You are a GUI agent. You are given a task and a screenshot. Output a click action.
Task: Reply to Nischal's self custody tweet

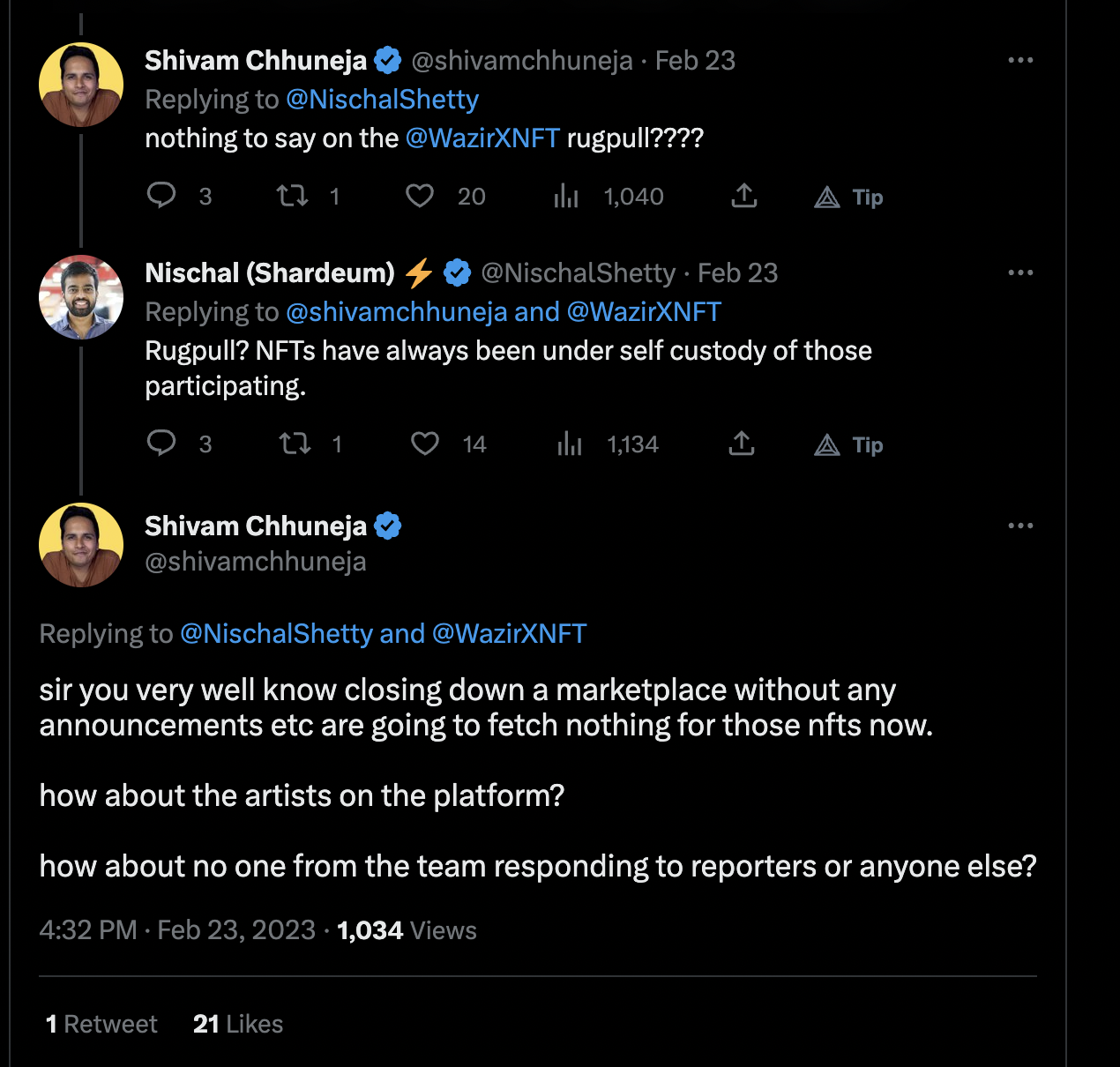click(161, 443)
